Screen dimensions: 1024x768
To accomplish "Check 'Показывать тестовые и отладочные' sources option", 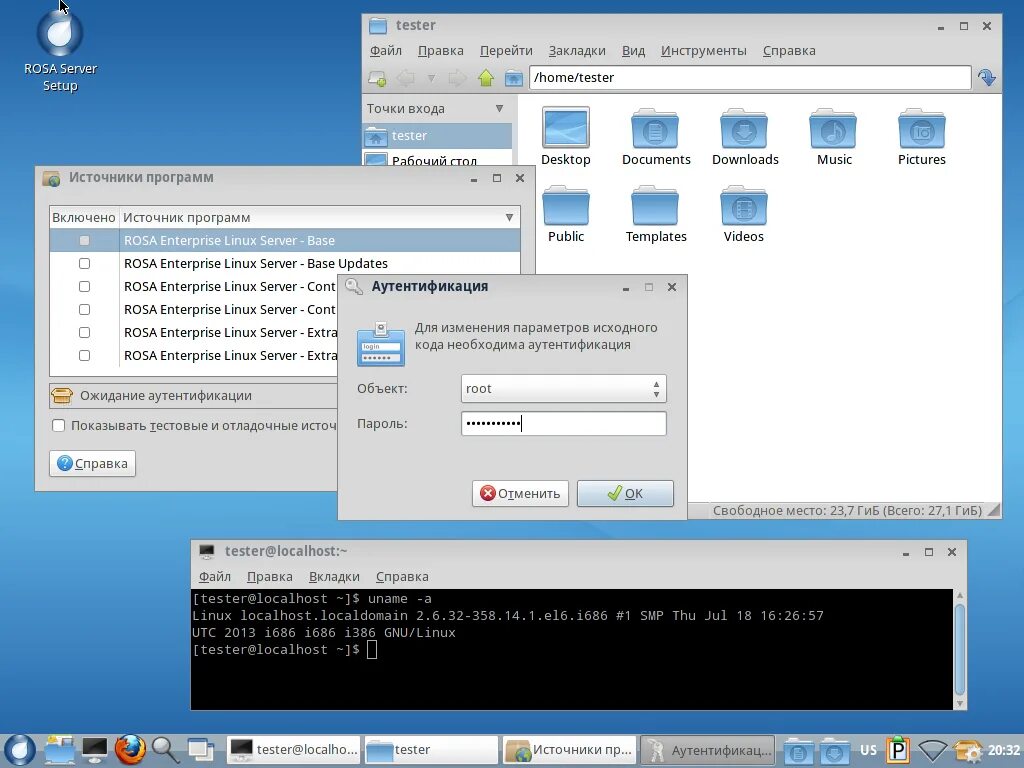I will (59, 425).
